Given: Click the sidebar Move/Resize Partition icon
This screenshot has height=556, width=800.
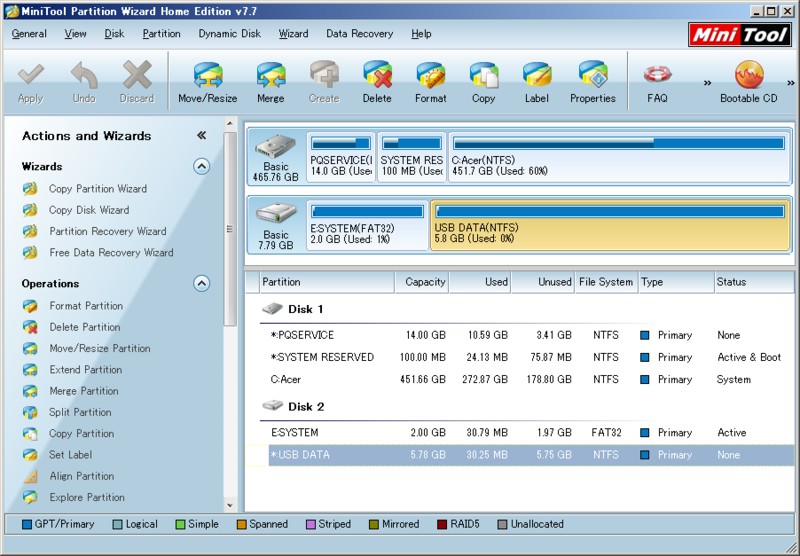Looking at the screenshot, I should point(30,348).
